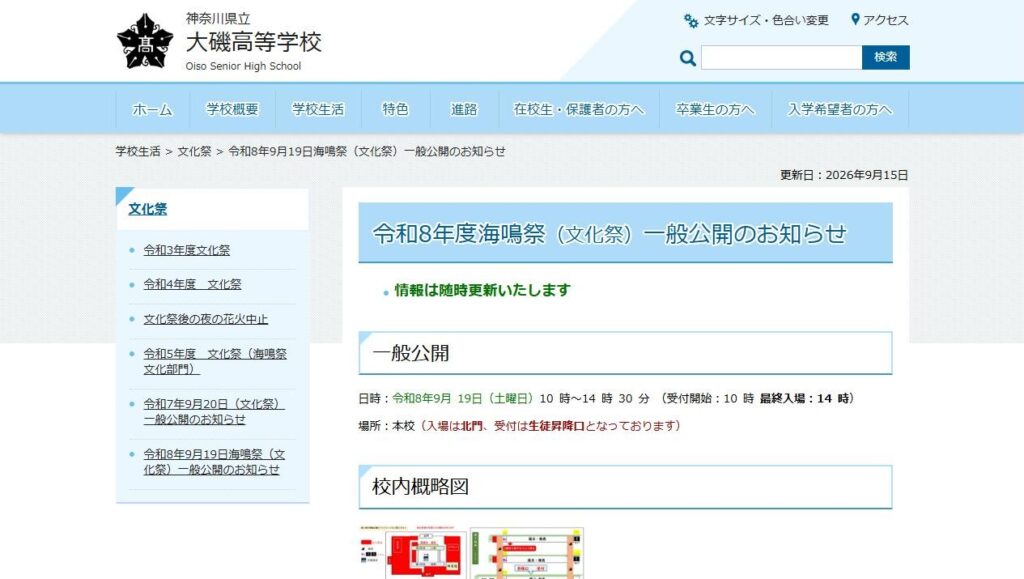Click the Oiso High School crest logo
Viewport: 1024px width, 579px height.
tap(145, 41)
